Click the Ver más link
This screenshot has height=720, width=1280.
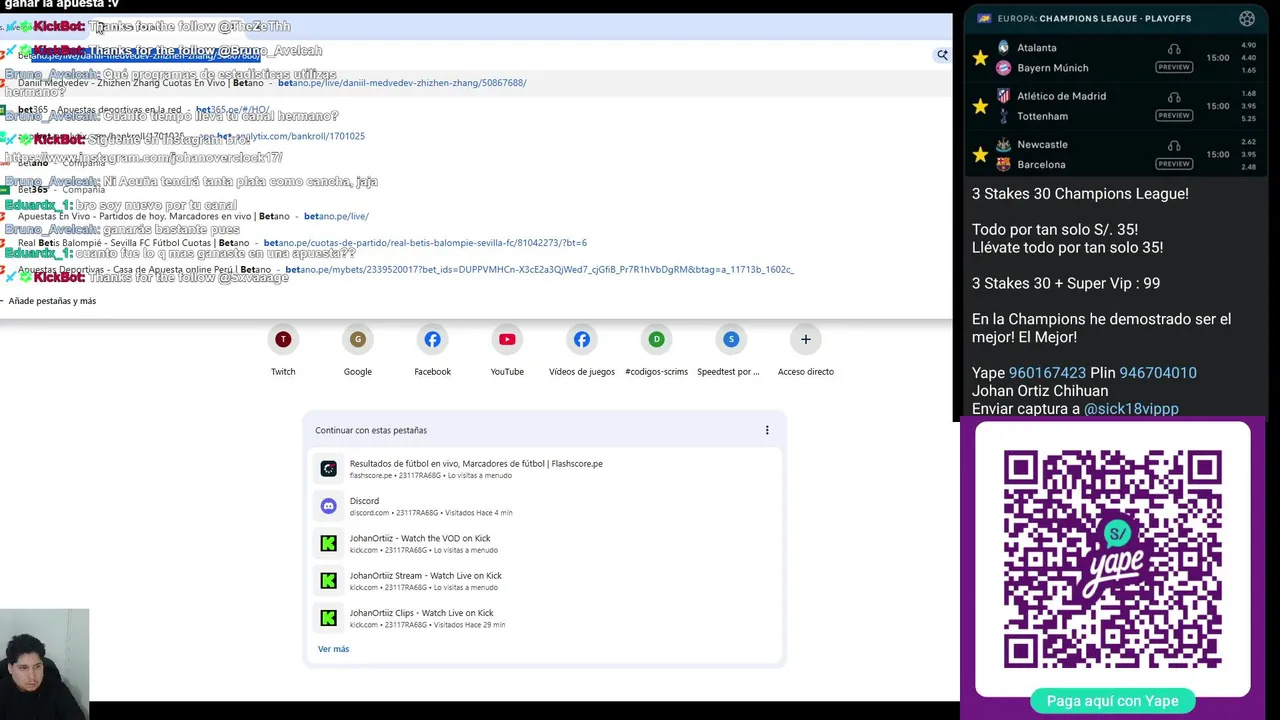click(x=333, y=649)
